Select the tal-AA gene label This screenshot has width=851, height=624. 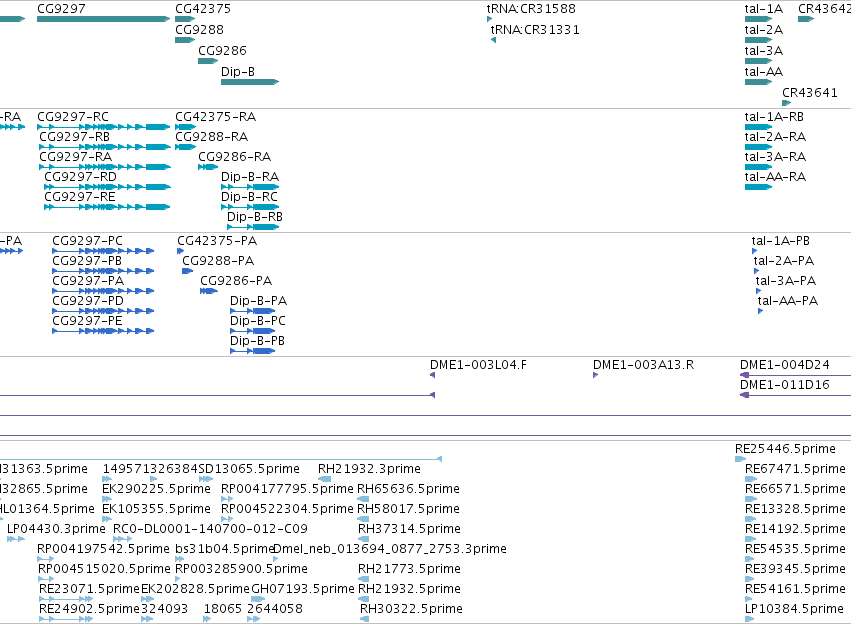click(x=764, y=72)
